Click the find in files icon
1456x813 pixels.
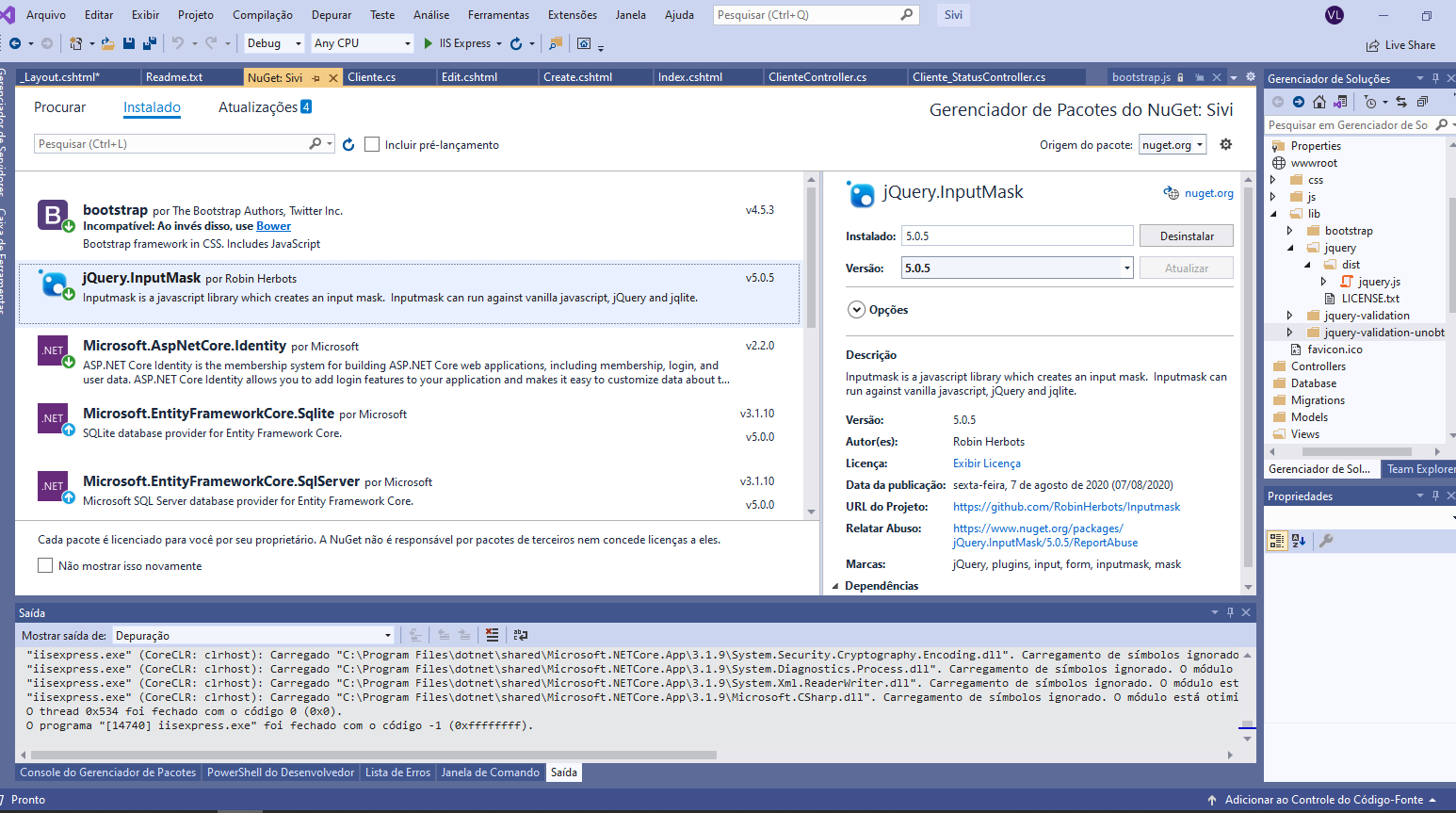tap(556, 43)
